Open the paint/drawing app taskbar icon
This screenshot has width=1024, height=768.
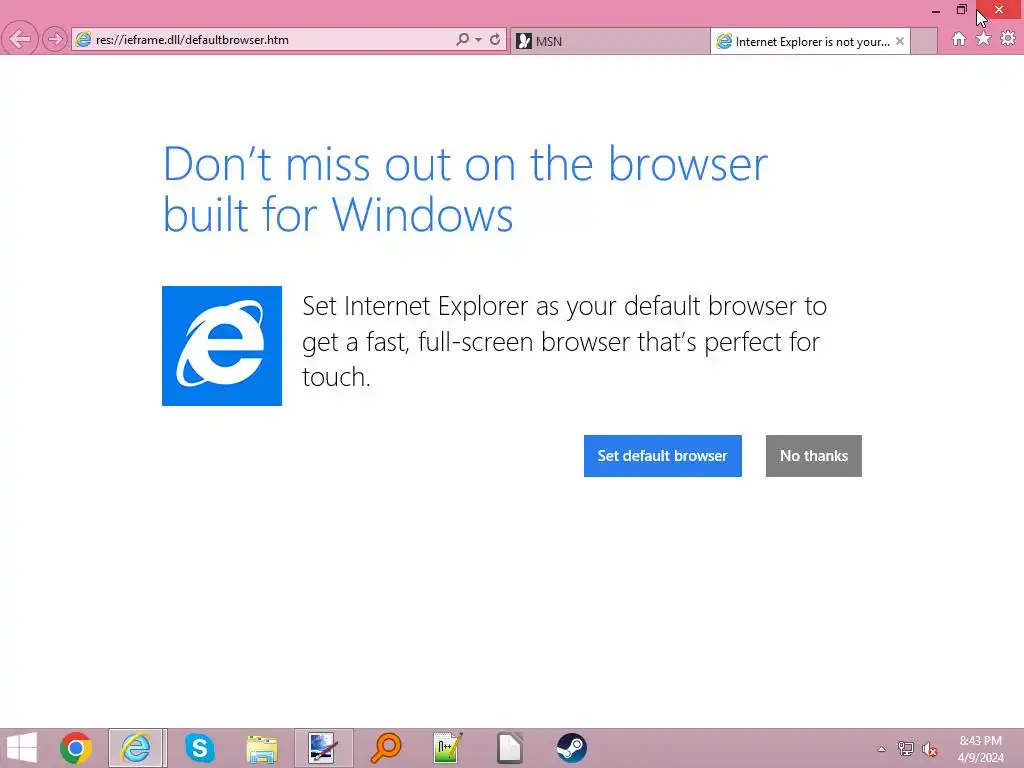(323, 748)
